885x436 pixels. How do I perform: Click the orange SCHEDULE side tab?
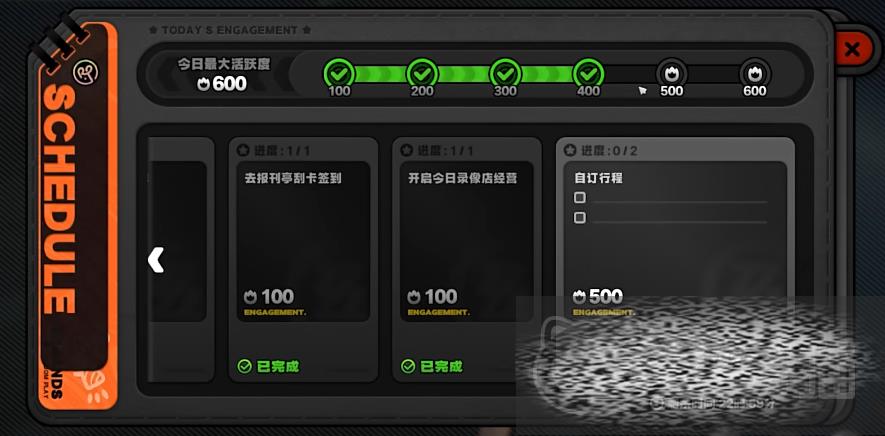tap(78, 215)
